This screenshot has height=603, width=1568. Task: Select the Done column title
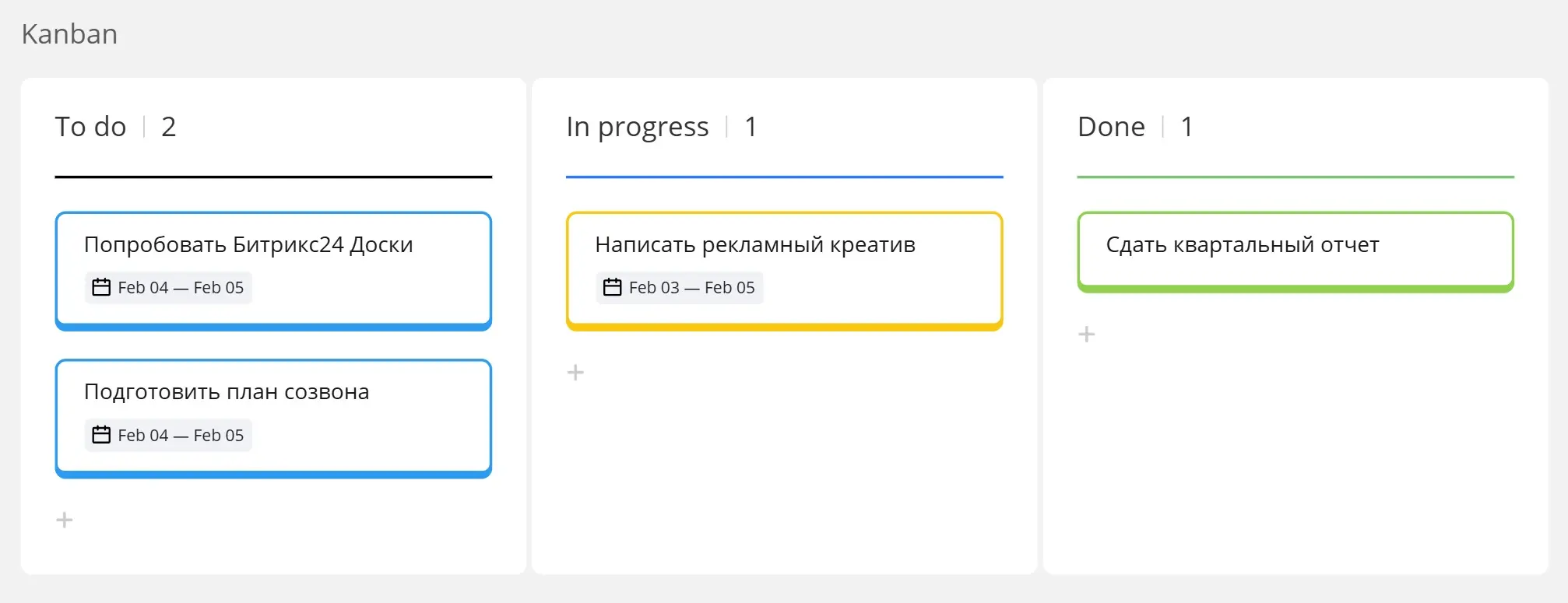pos(1111,127)
